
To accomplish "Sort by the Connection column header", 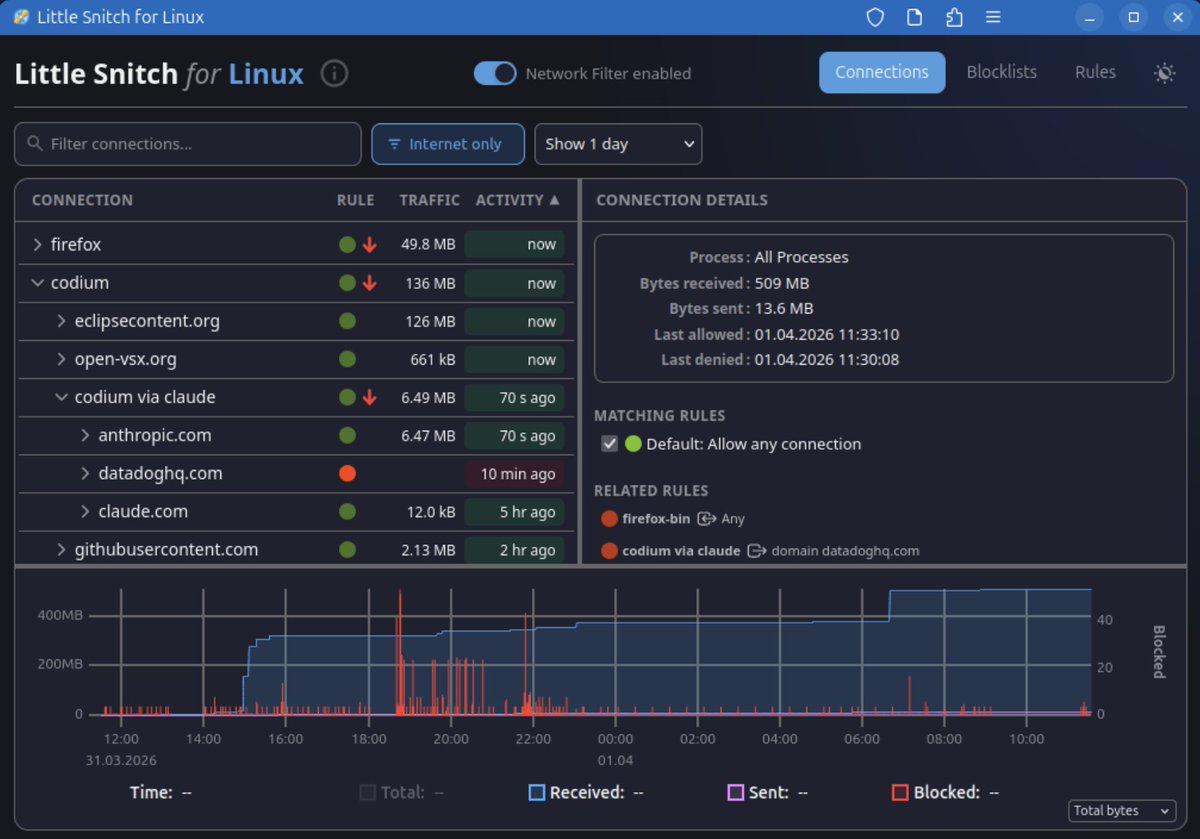I will point(82,200).
